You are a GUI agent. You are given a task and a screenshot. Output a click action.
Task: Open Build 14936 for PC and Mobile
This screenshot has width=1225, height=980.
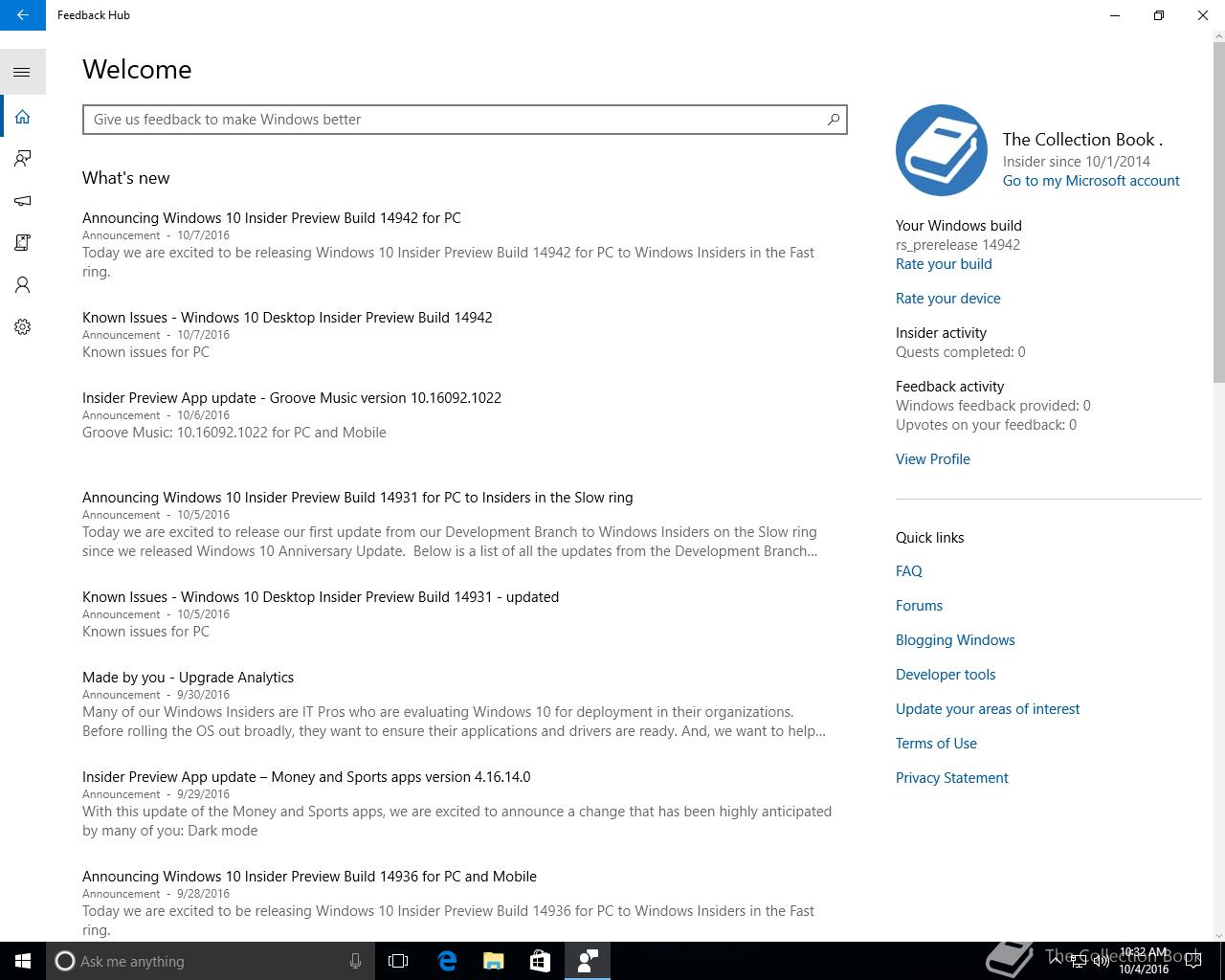(x=309, y=877)
